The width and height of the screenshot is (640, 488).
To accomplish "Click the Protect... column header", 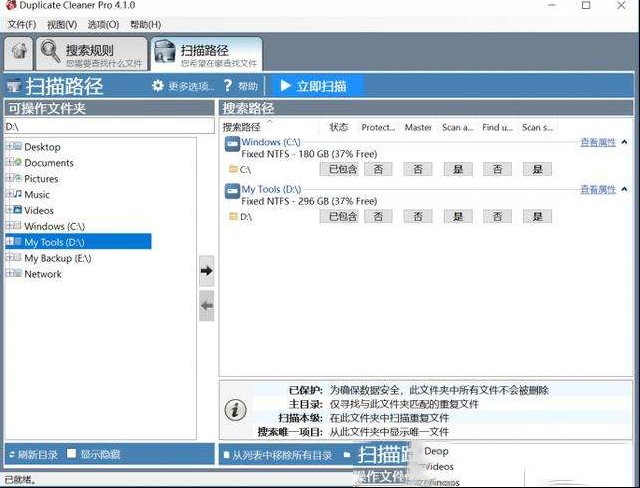I will pos(378,127).
